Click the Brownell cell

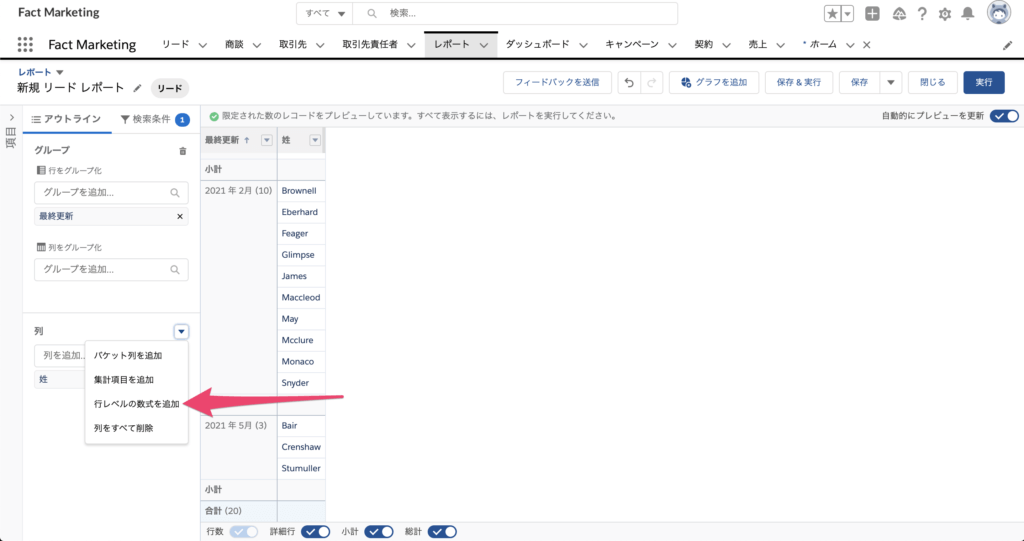coord(301,191)
